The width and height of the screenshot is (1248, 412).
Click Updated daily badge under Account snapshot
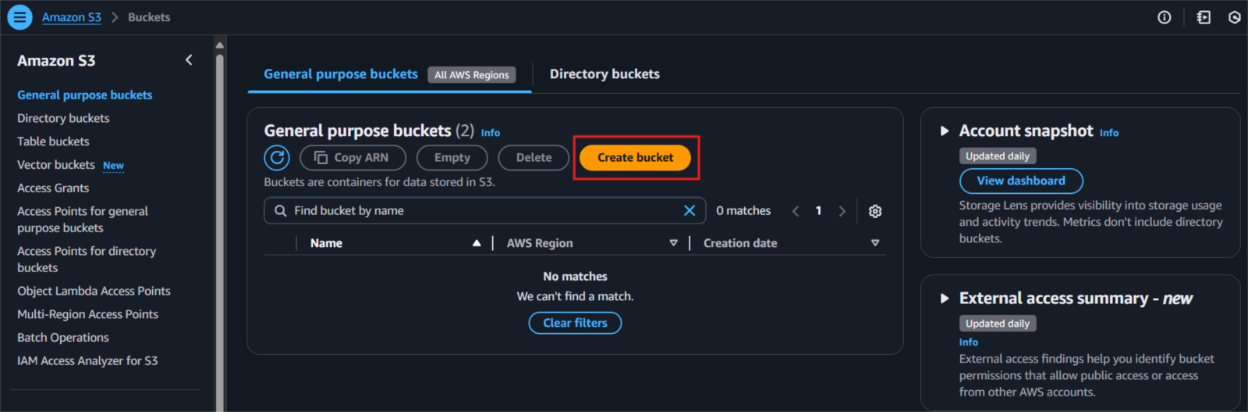point(998,156)
